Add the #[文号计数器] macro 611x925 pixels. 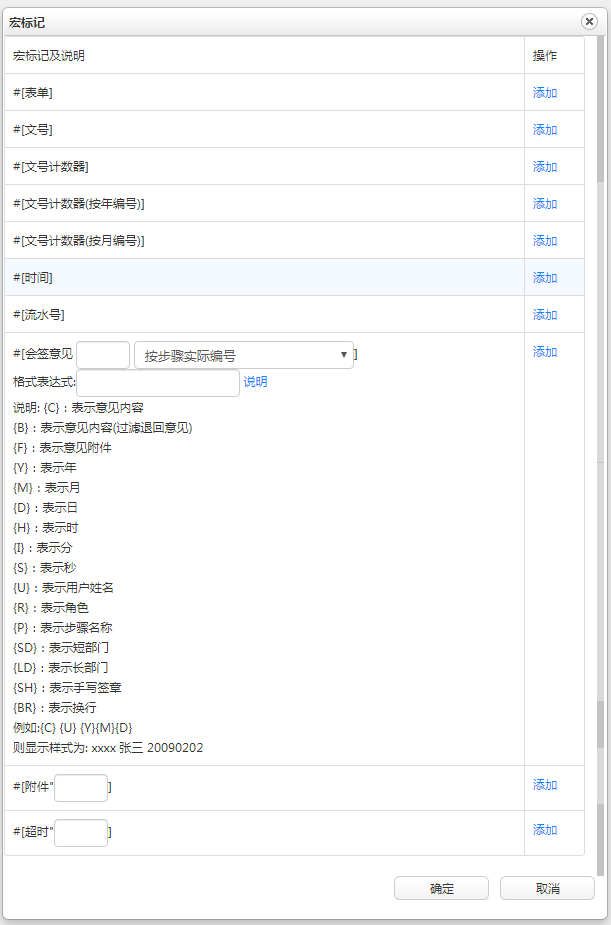point(545,167)
